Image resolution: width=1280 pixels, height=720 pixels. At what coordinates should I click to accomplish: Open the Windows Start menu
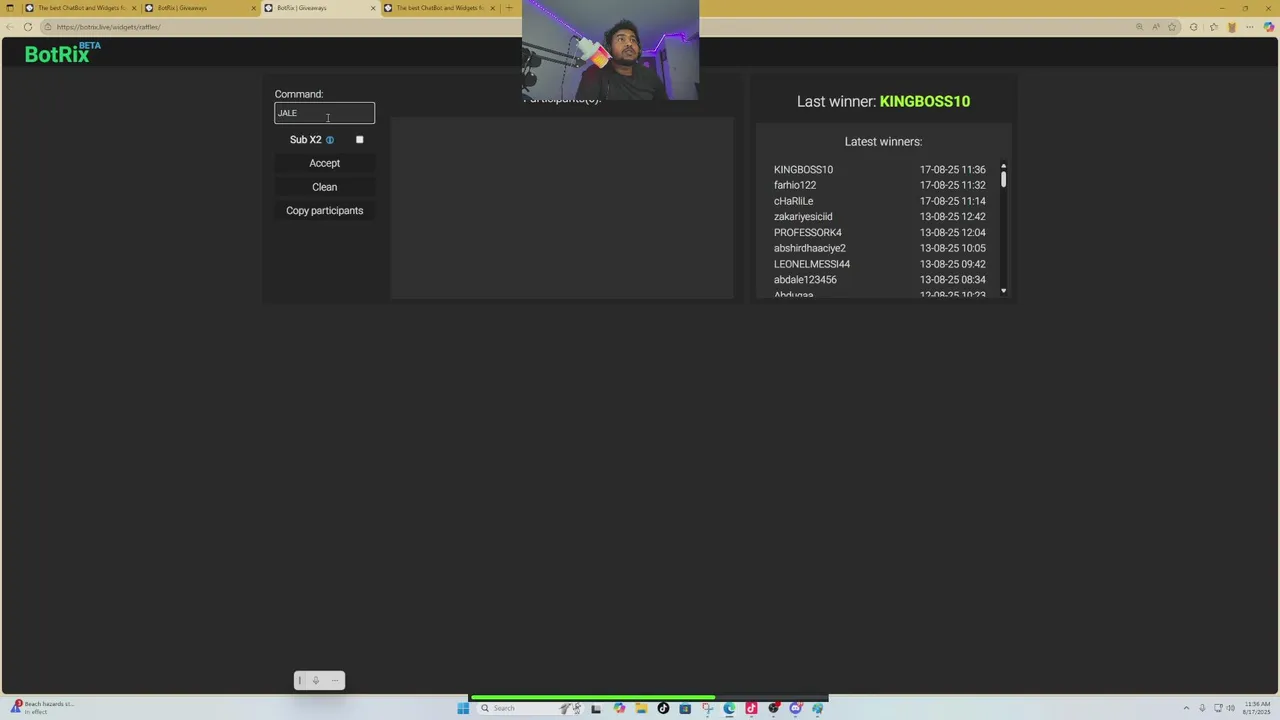pos(463,708)
